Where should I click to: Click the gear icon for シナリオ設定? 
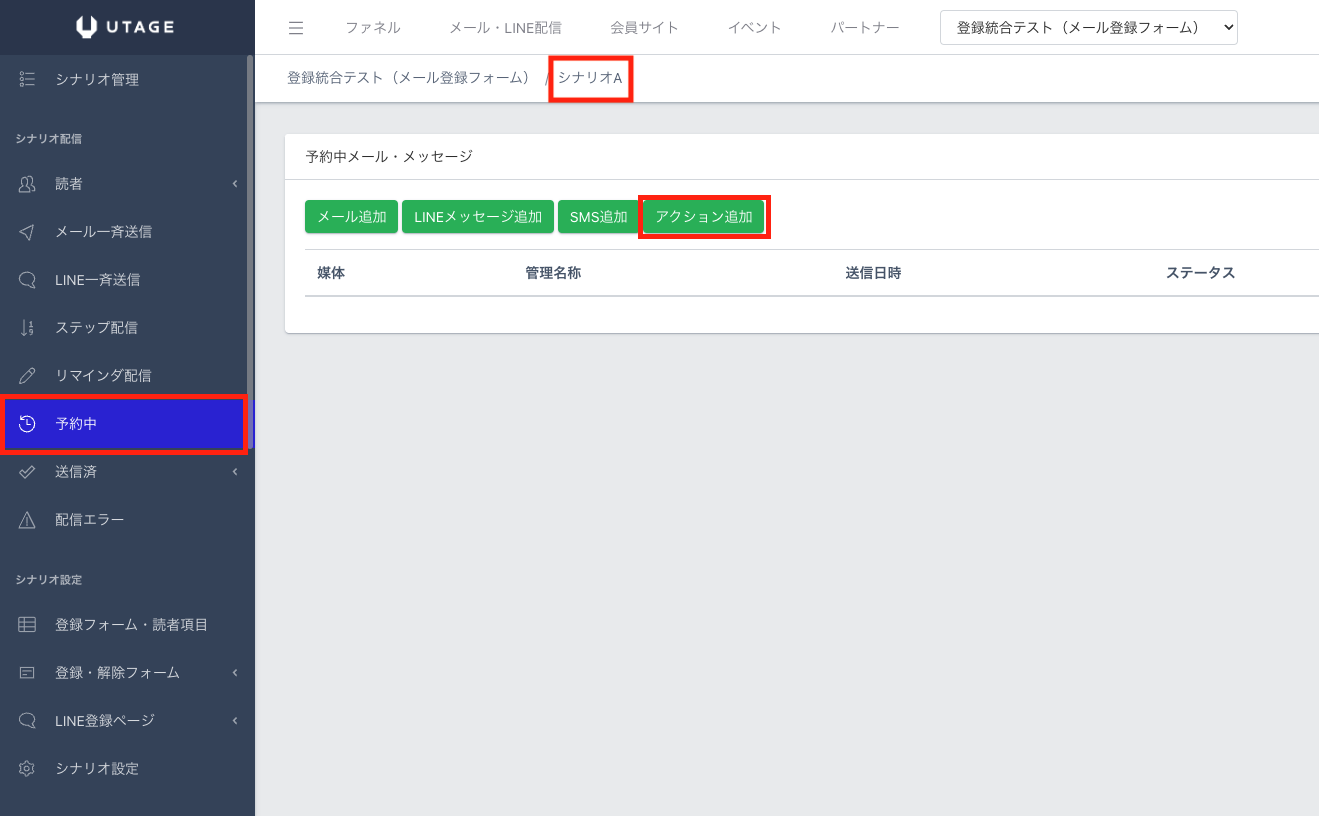(x=27, y=769)
